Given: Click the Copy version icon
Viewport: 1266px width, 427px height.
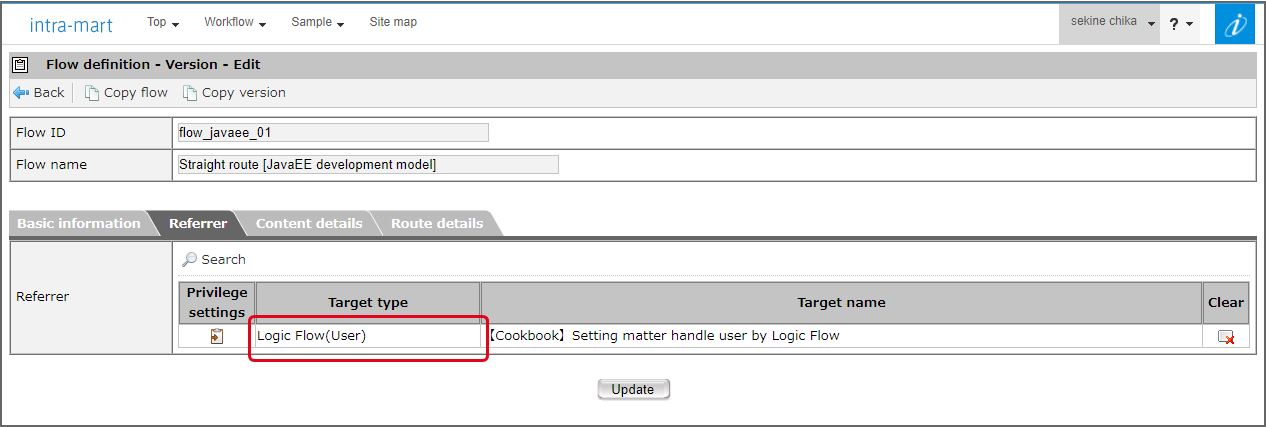Looking at the screenshot, I should pyautogui.click(x=190, y=93).
